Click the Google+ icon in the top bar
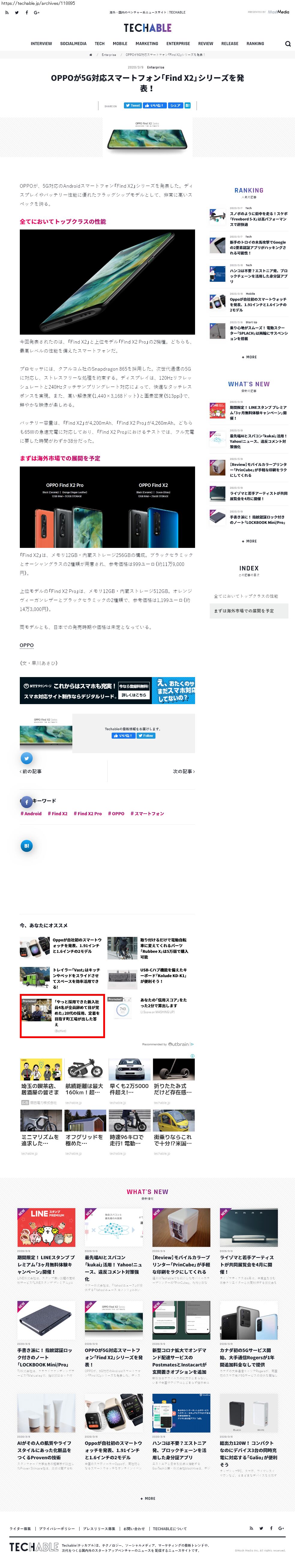The width and height of the screenshot is (295, 1568). pos(37,12)
